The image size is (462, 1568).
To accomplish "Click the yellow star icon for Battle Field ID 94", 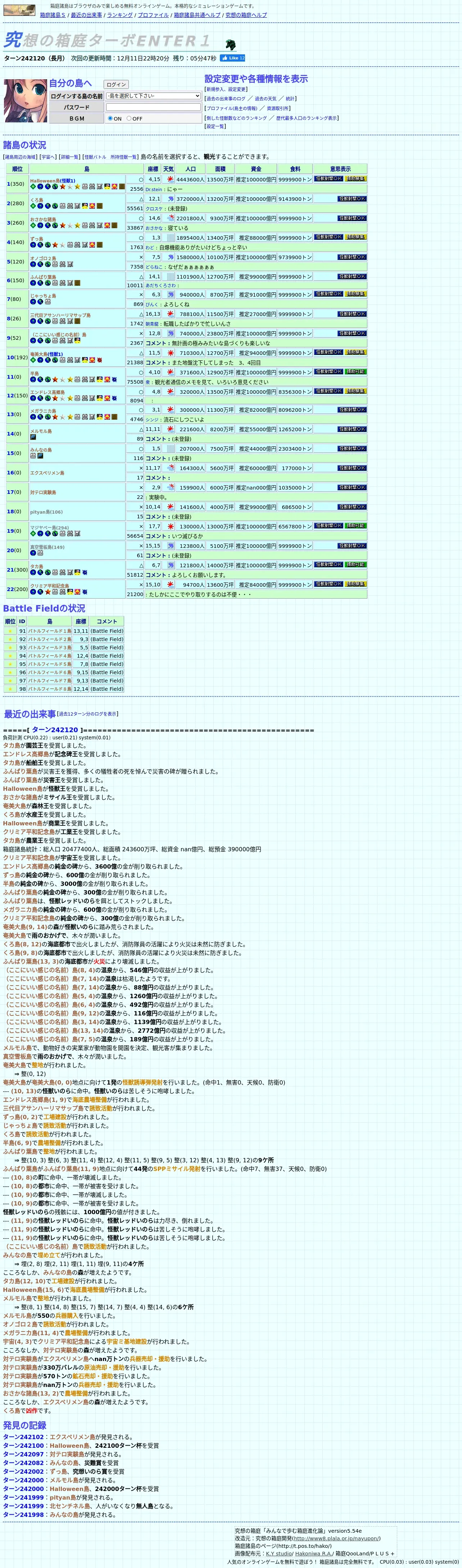I will [10, 656].
